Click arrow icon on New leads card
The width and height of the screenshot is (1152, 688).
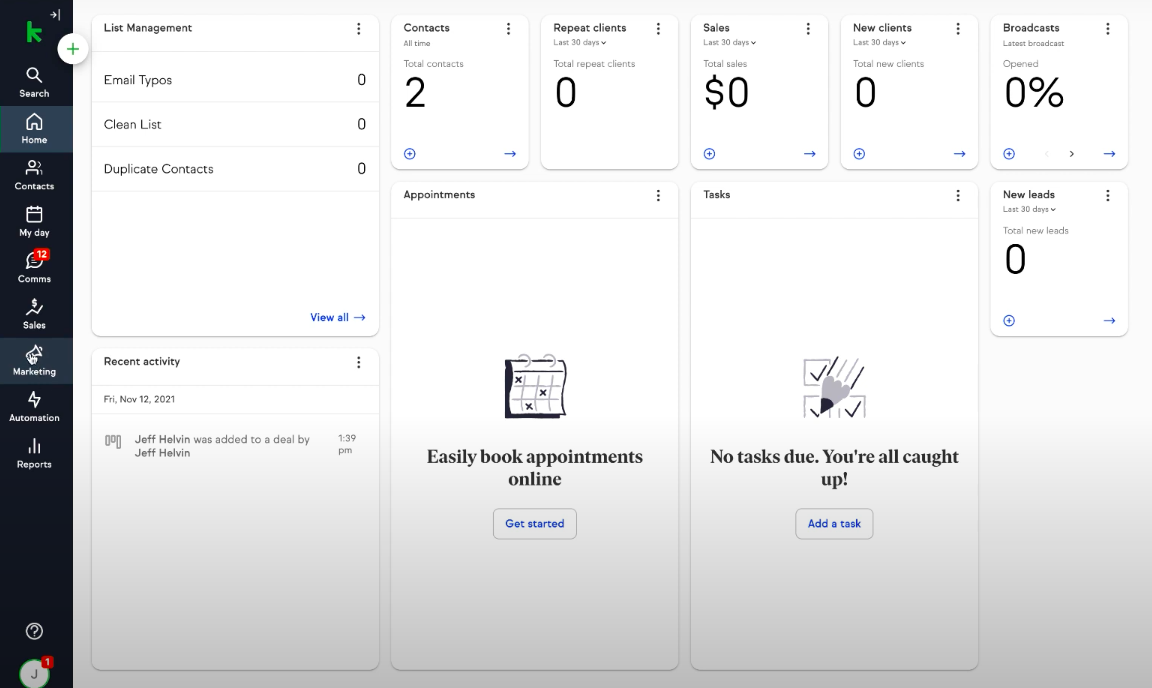pyautogui.click(x=1109, y=320)
